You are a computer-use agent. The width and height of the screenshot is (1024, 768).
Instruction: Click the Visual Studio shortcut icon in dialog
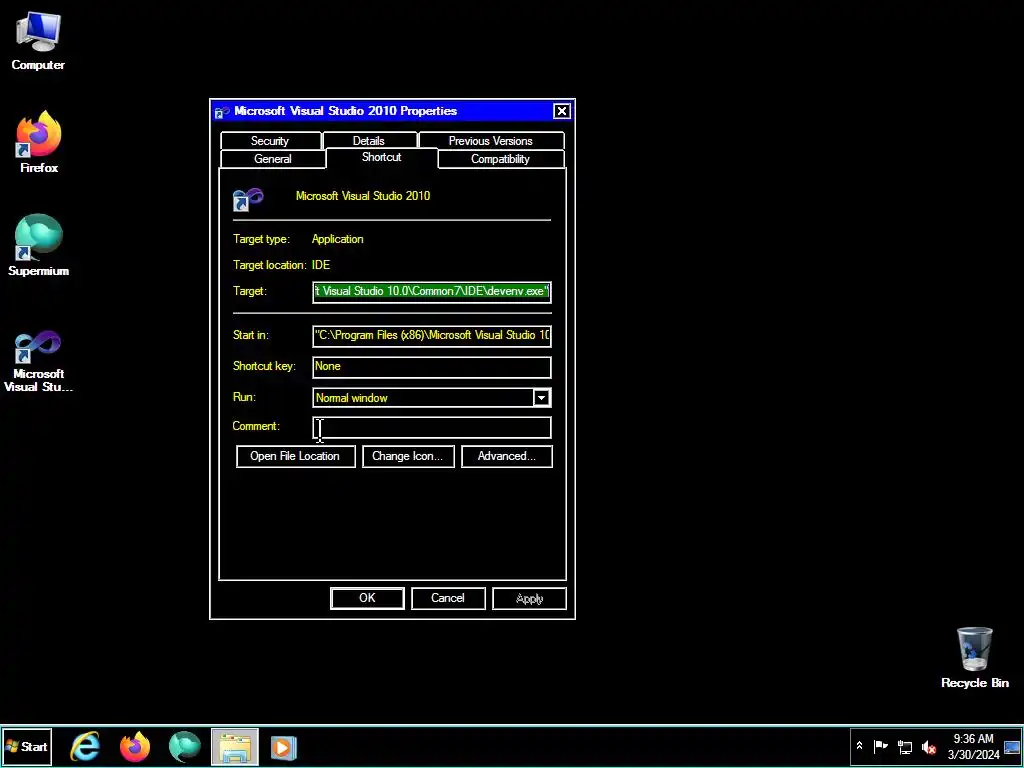pyautogui.click(x=248, y=199)
